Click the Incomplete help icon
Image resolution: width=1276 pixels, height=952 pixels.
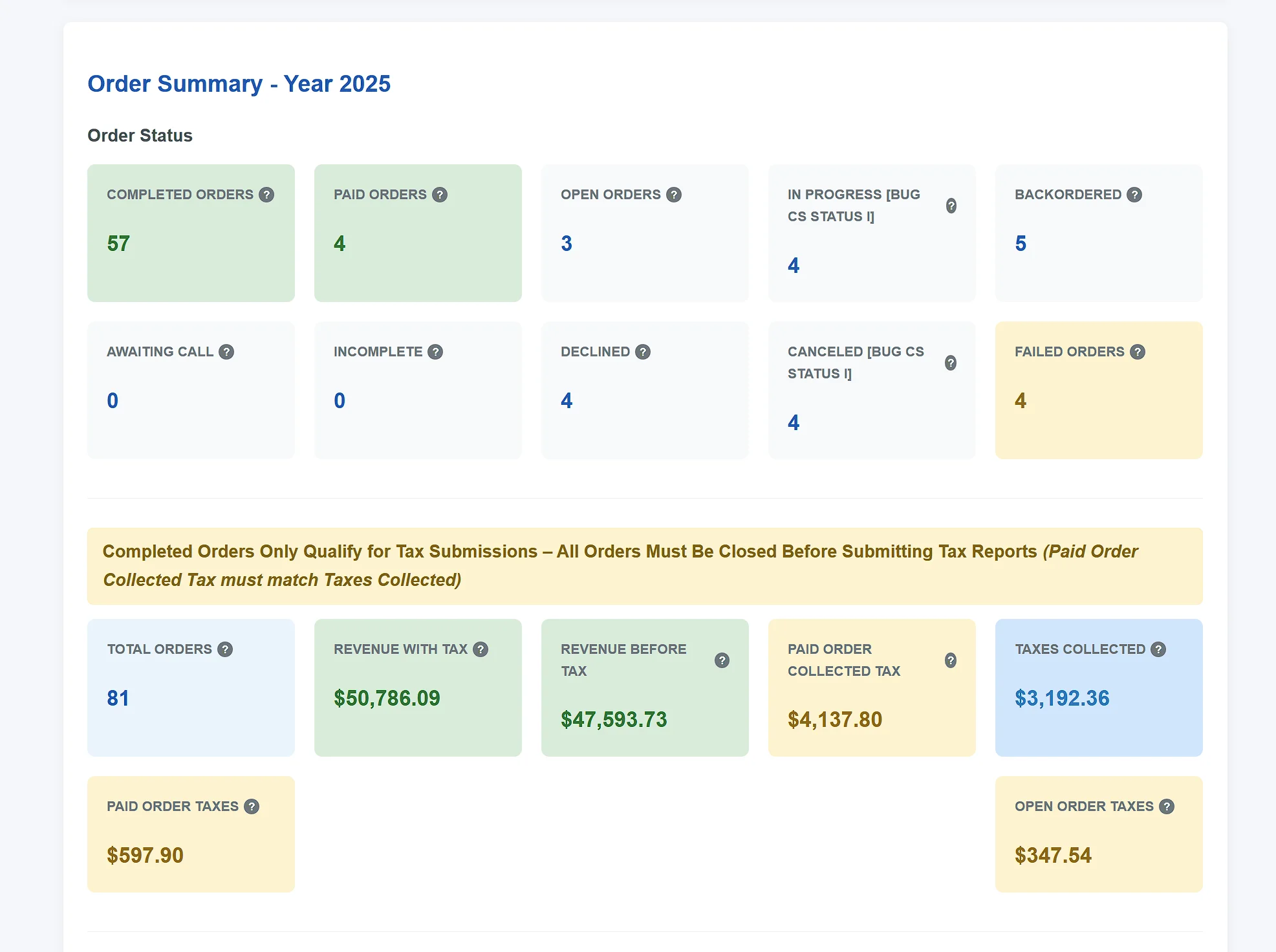coord(435,352)
